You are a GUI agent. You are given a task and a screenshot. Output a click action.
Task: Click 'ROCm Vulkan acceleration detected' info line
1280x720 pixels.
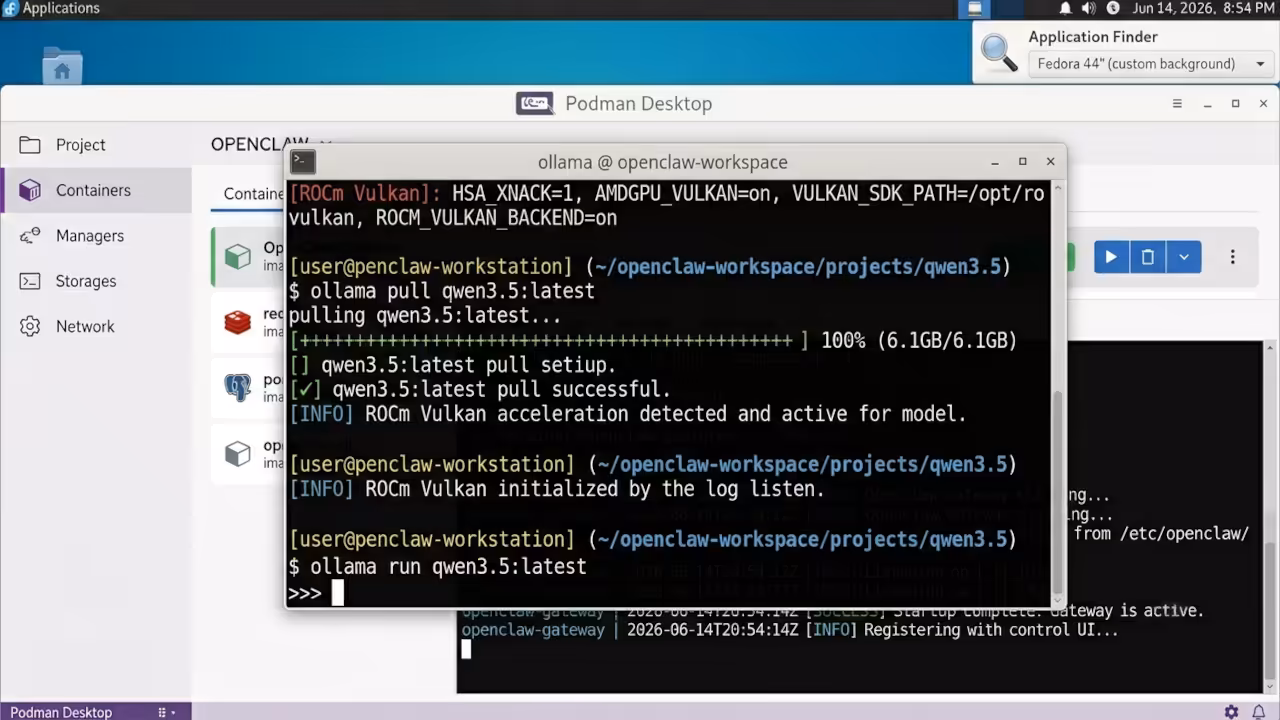628,414
